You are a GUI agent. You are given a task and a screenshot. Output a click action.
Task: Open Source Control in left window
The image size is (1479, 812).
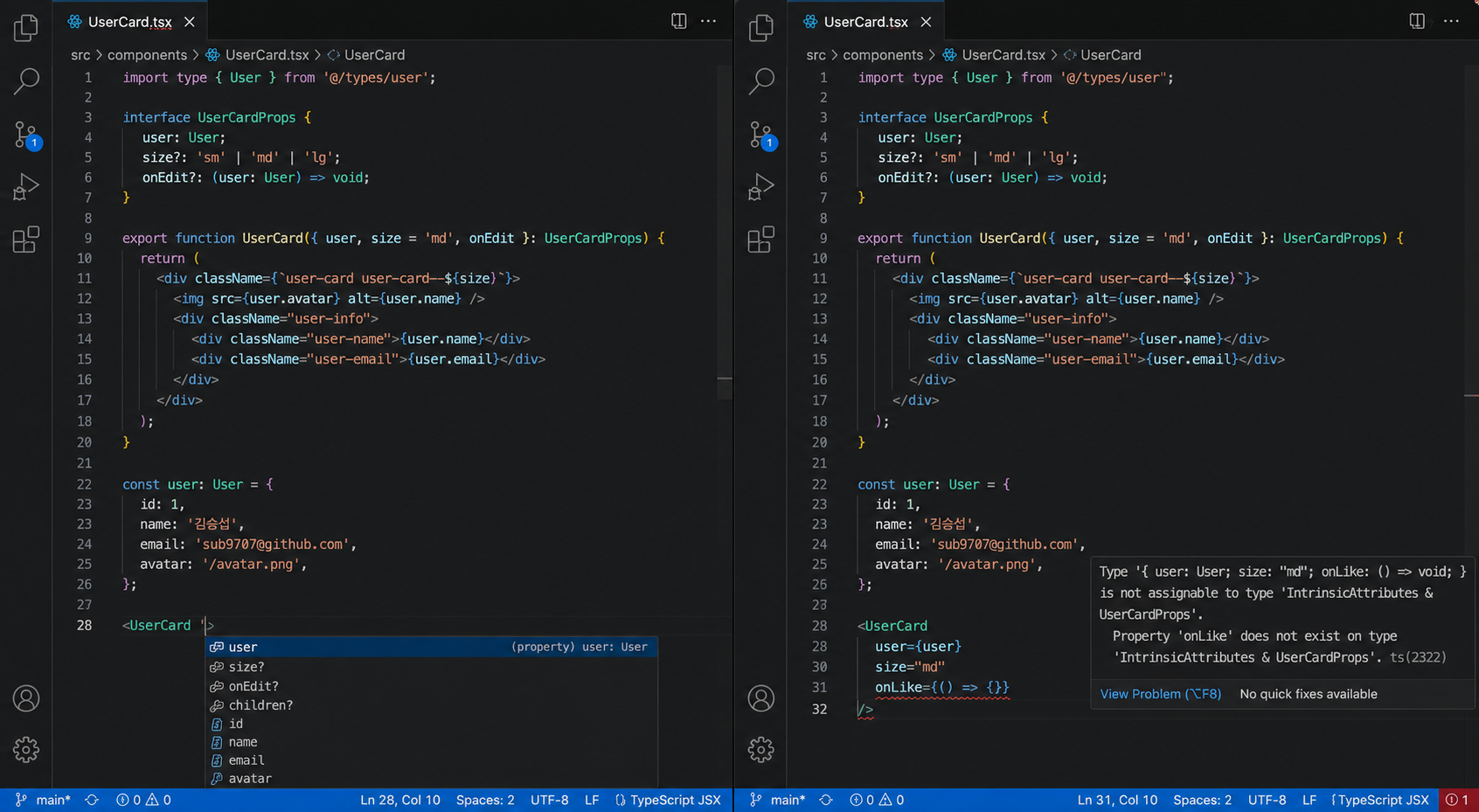tap(26, 135)
